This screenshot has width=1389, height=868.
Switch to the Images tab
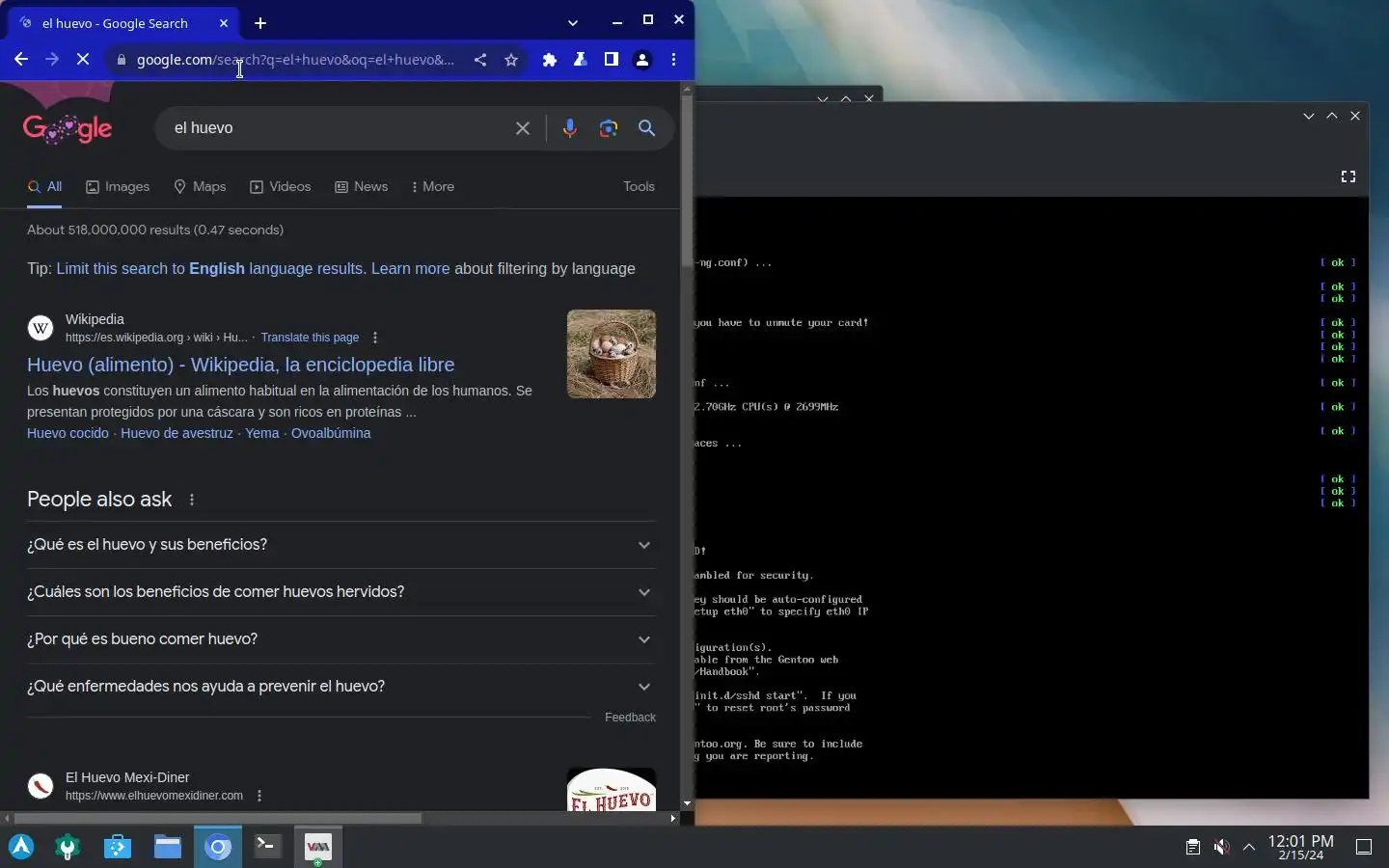coord(118,187)
